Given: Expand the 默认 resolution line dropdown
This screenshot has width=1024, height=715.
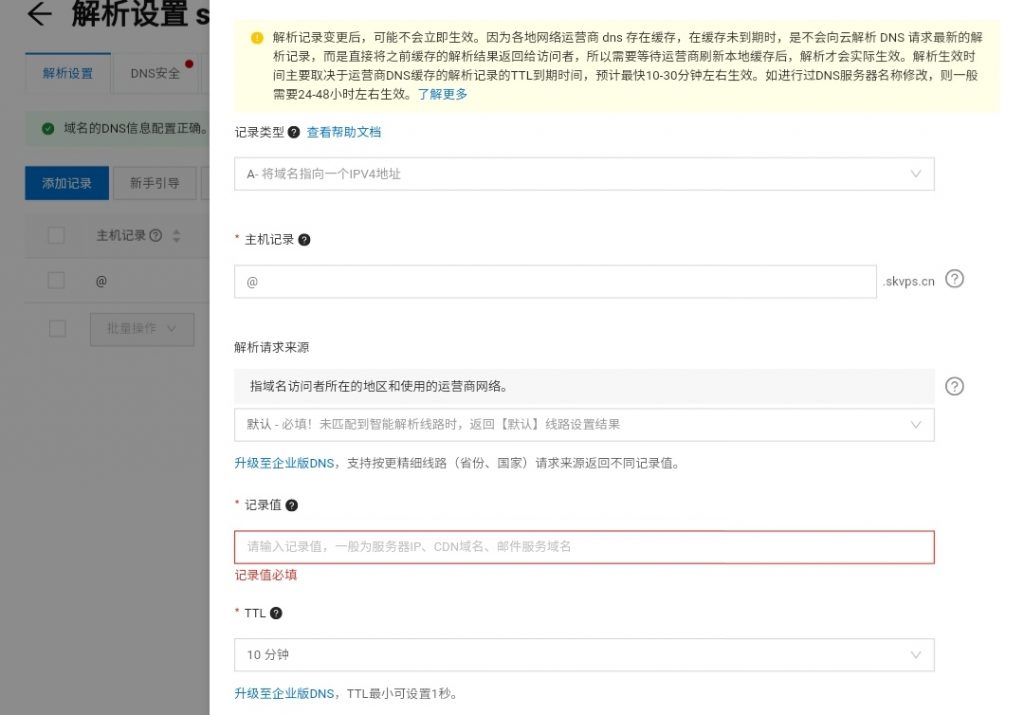Looking at the screenshot, I should [583, 424].
